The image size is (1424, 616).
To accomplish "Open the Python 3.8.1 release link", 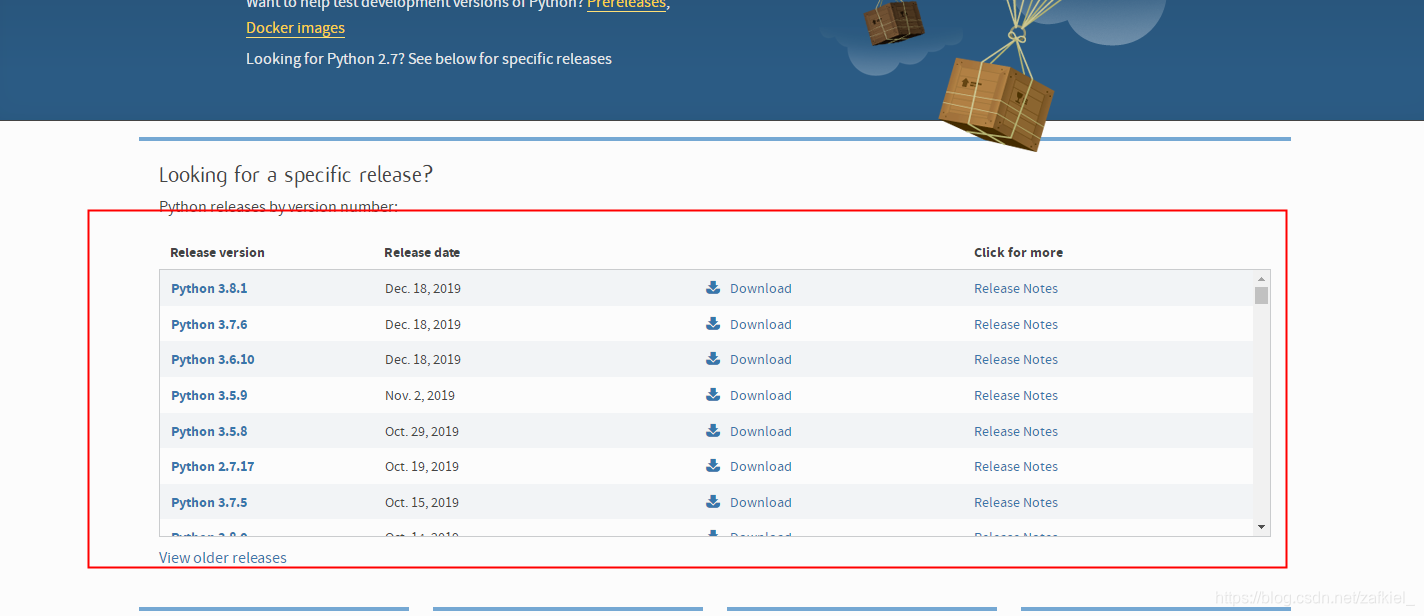I will 209,288.
